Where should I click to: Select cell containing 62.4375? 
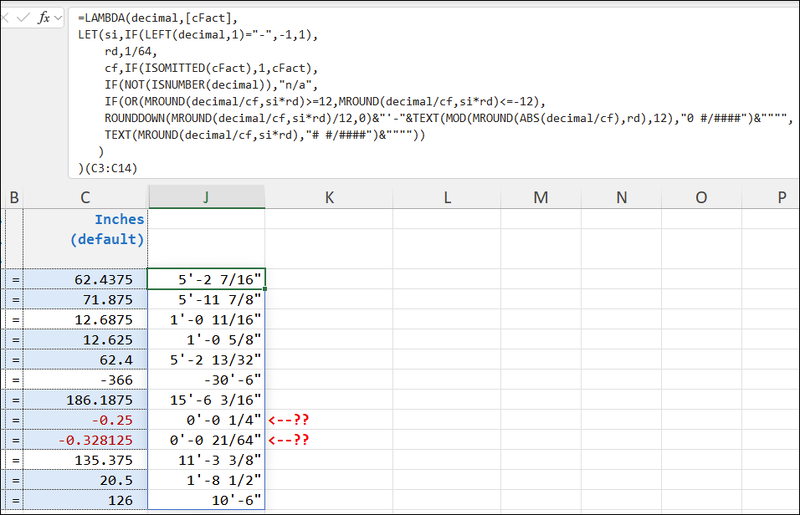coord(85,279)
